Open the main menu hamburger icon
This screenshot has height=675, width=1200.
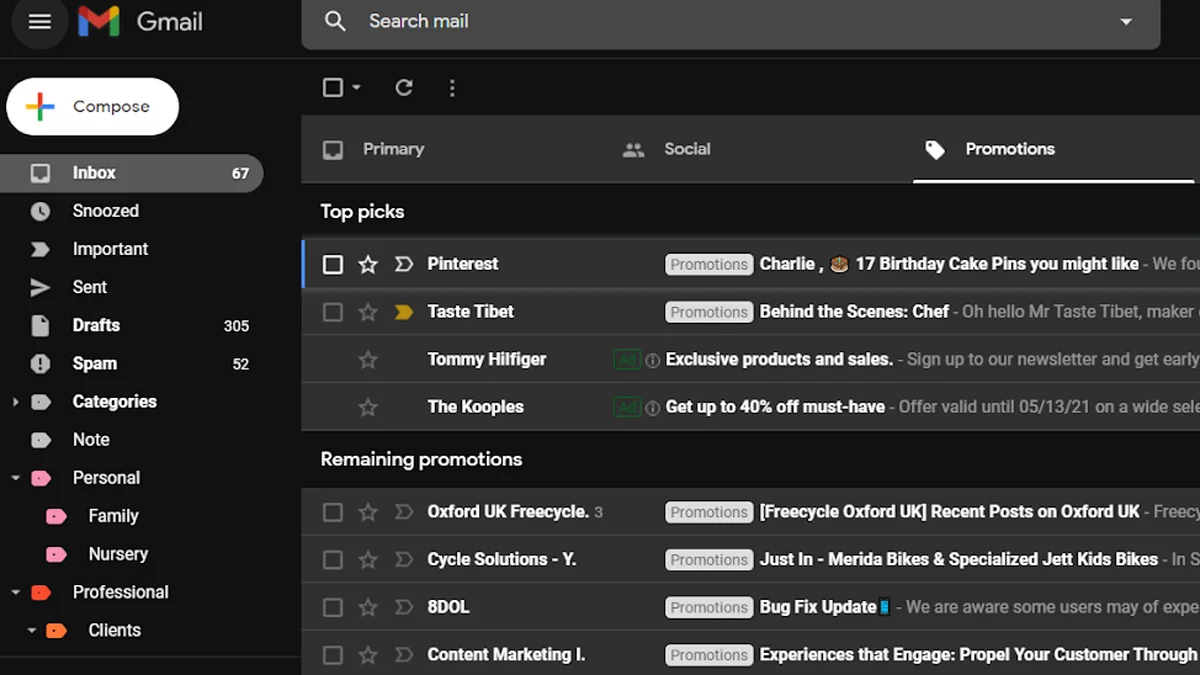pos(40,22)
